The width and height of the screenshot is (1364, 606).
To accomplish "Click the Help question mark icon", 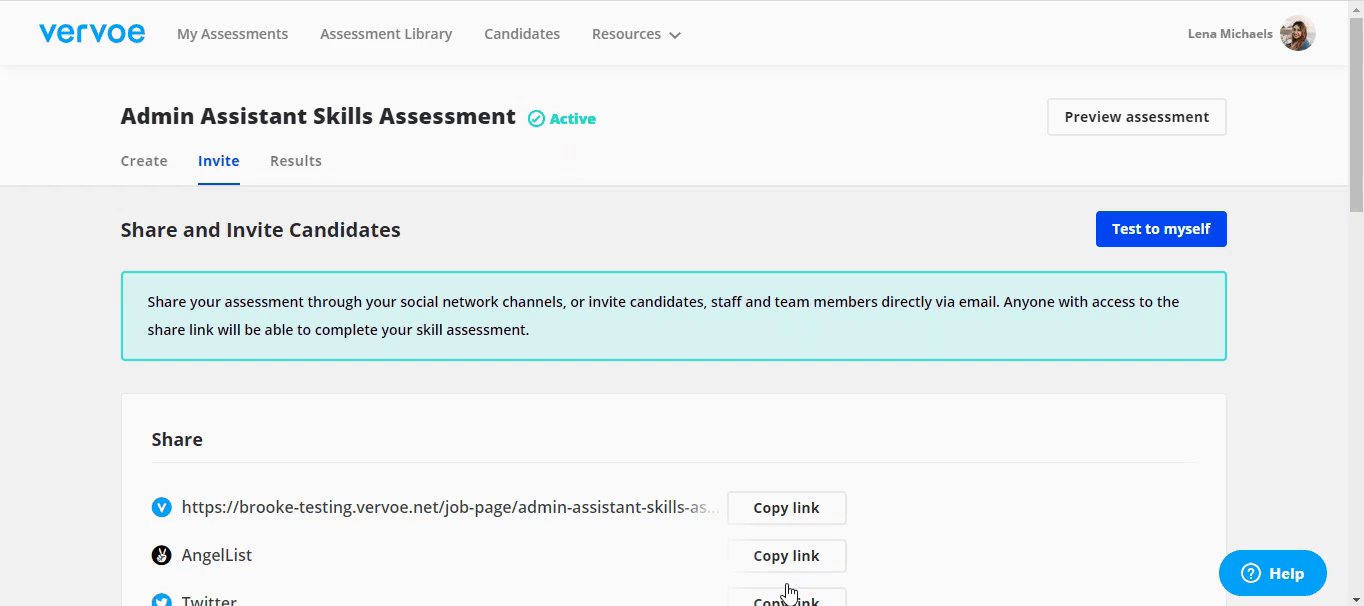I will (x=1250, y=573).
